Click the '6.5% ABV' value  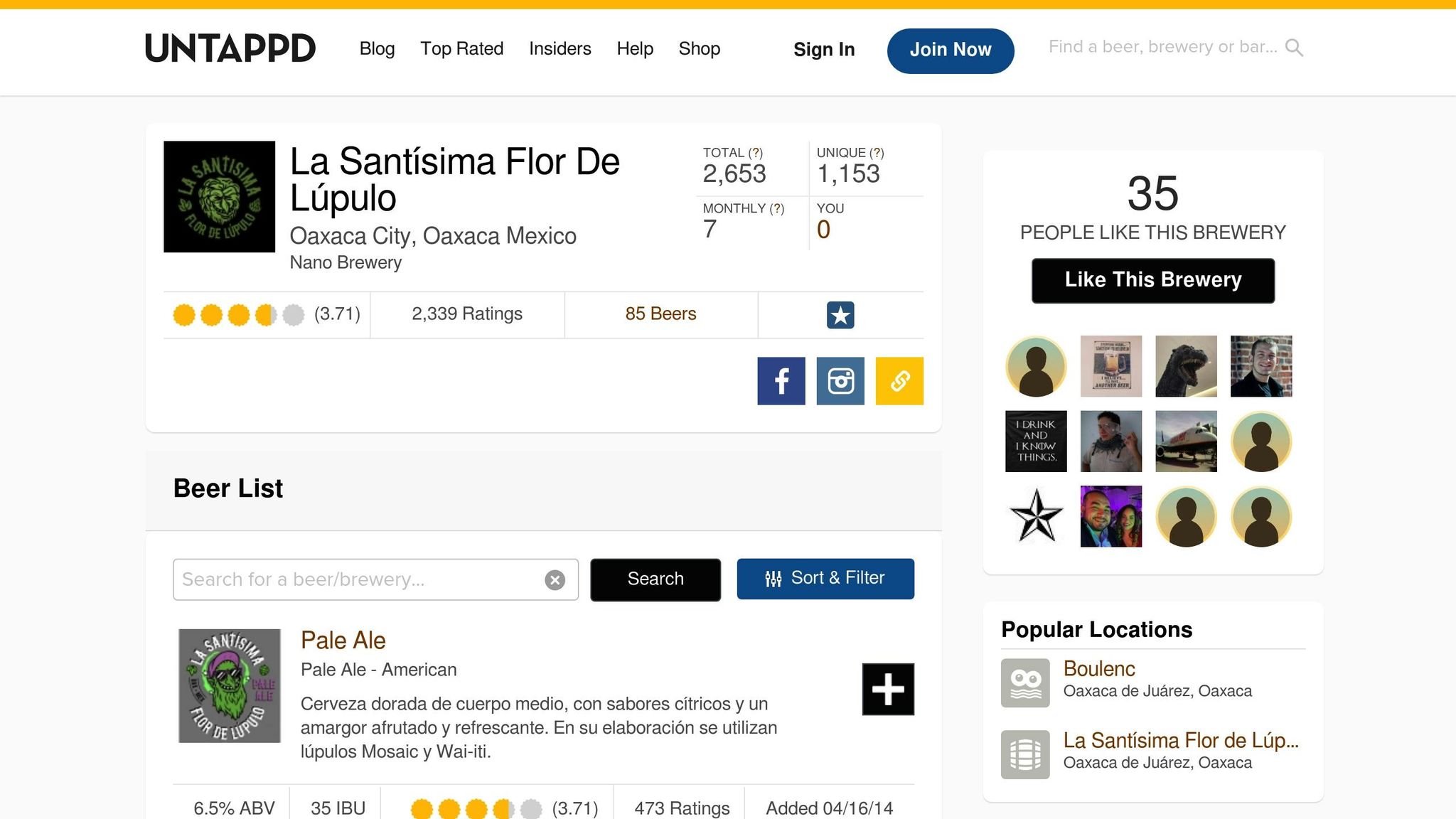(234, 808)
